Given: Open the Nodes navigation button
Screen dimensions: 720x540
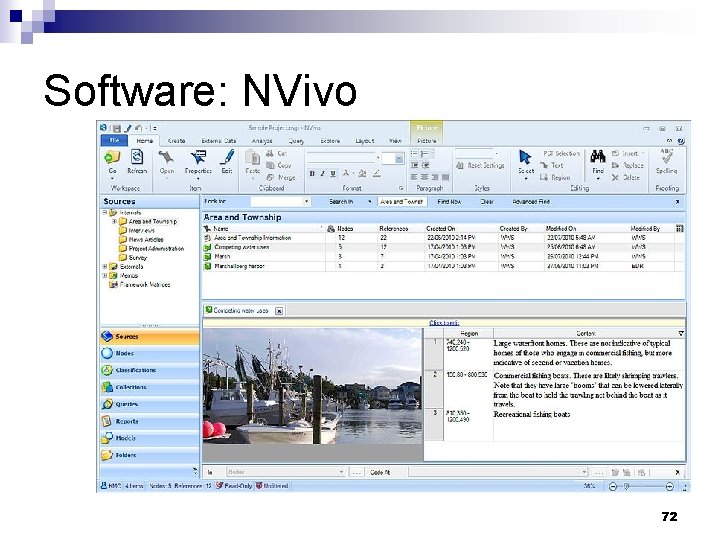Looking at the screenshot, I should (x=150, y=353).
